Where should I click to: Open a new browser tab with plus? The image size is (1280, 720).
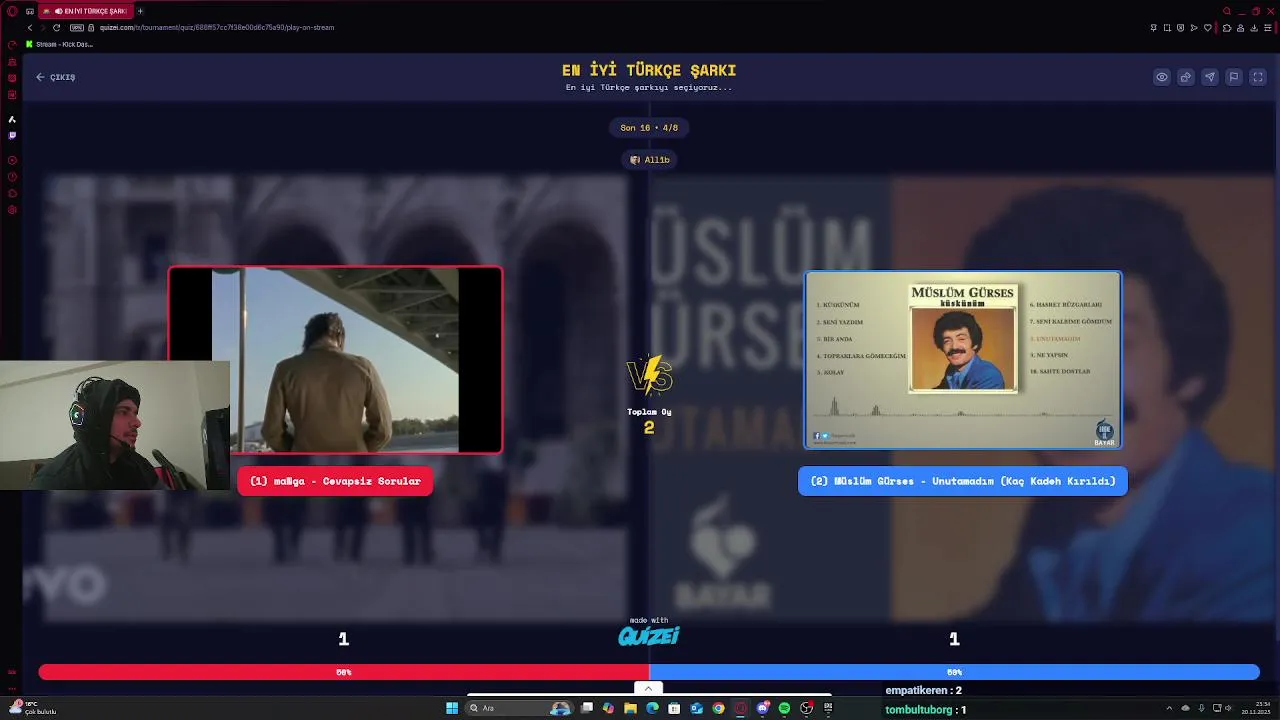coord(140,11)
